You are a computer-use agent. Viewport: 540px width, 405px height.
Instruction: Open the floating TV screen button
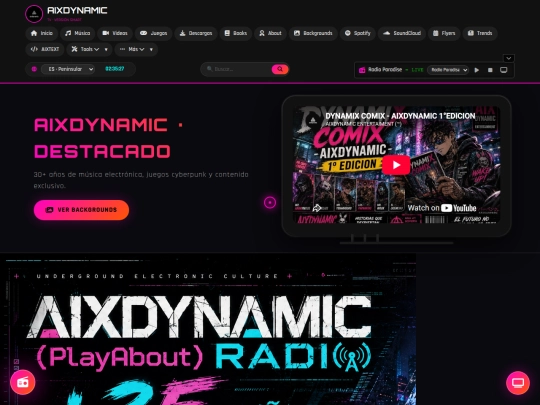(518, 383)
